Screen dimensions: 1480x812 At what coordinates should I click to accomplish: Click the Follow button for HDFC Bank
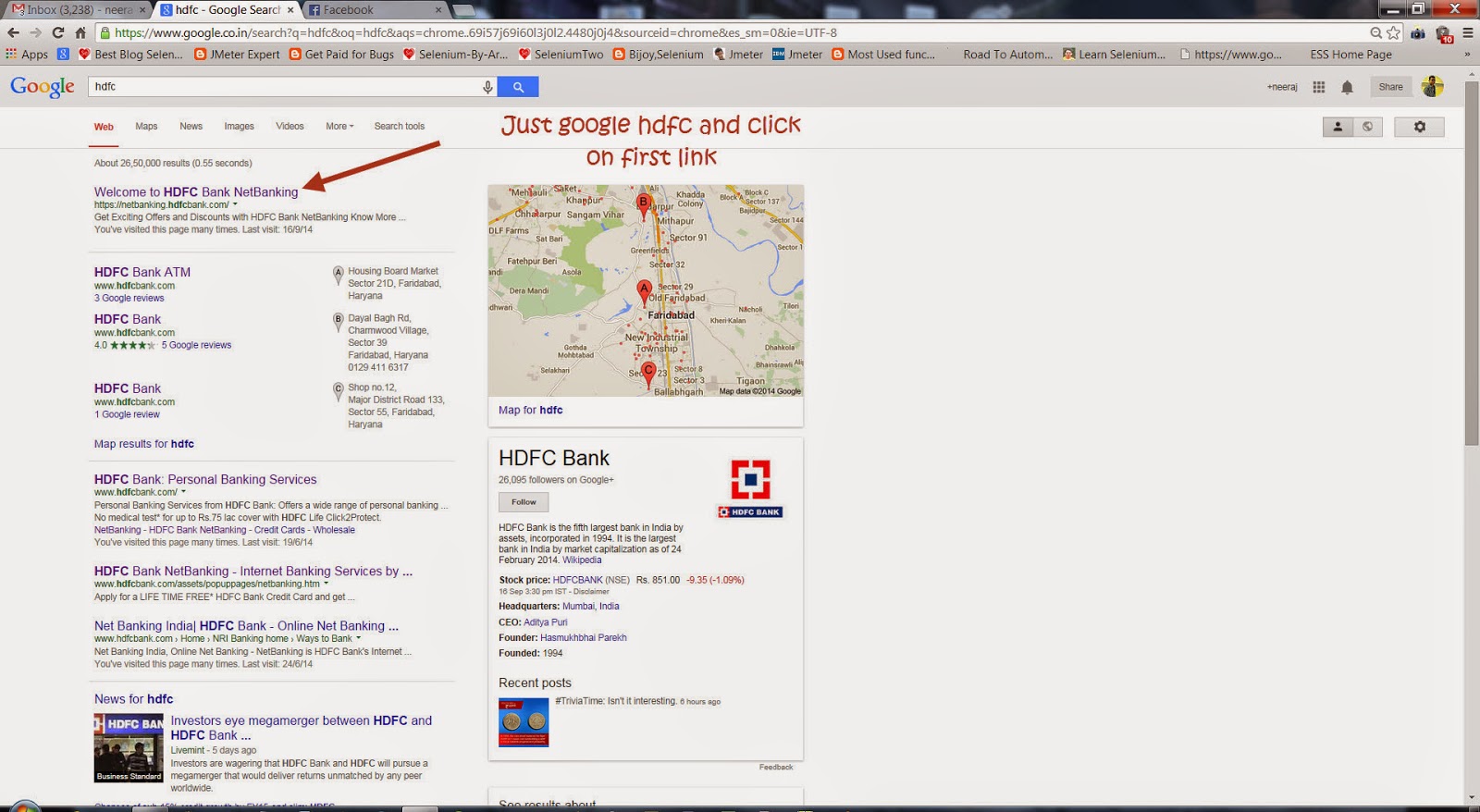point(524,502)
